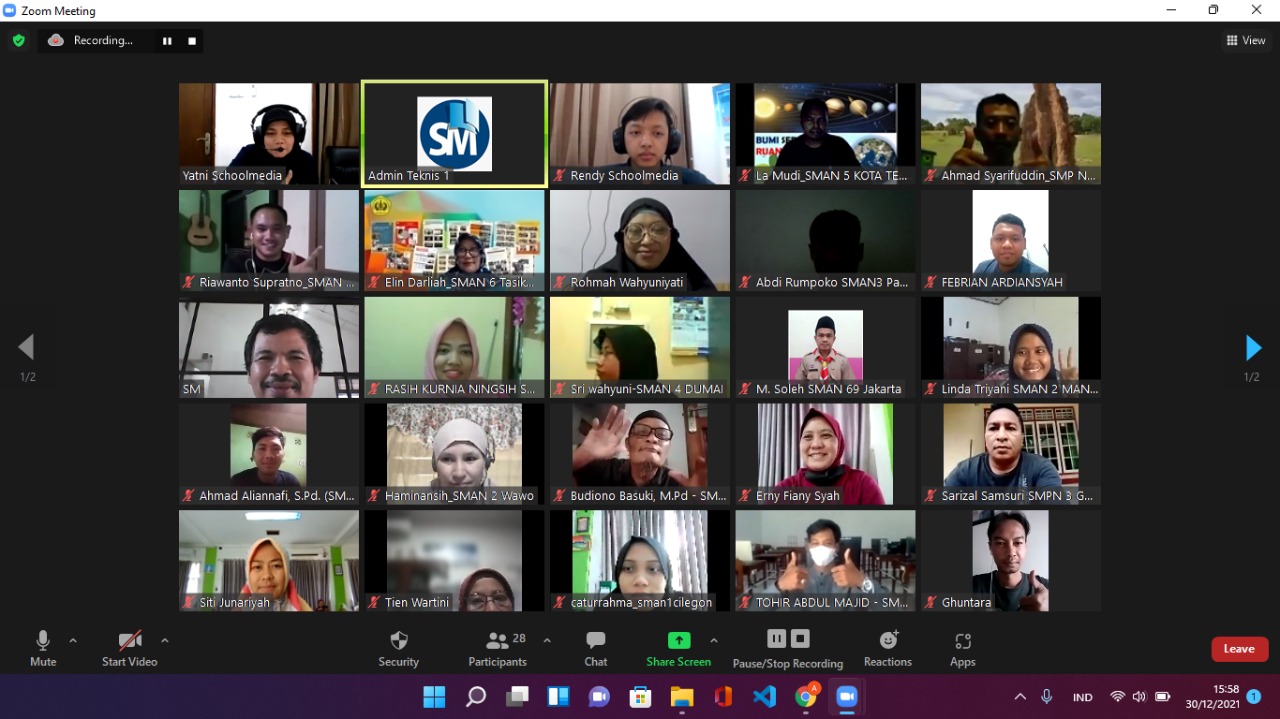Viewport: 1280px width, 719px height.
Task: Select Admin Teknis 1 video tile
Action: click(x=454, y=134)
